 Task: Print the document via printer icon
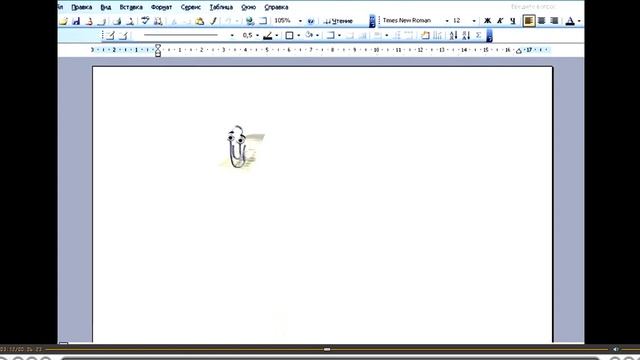[117, 21]
